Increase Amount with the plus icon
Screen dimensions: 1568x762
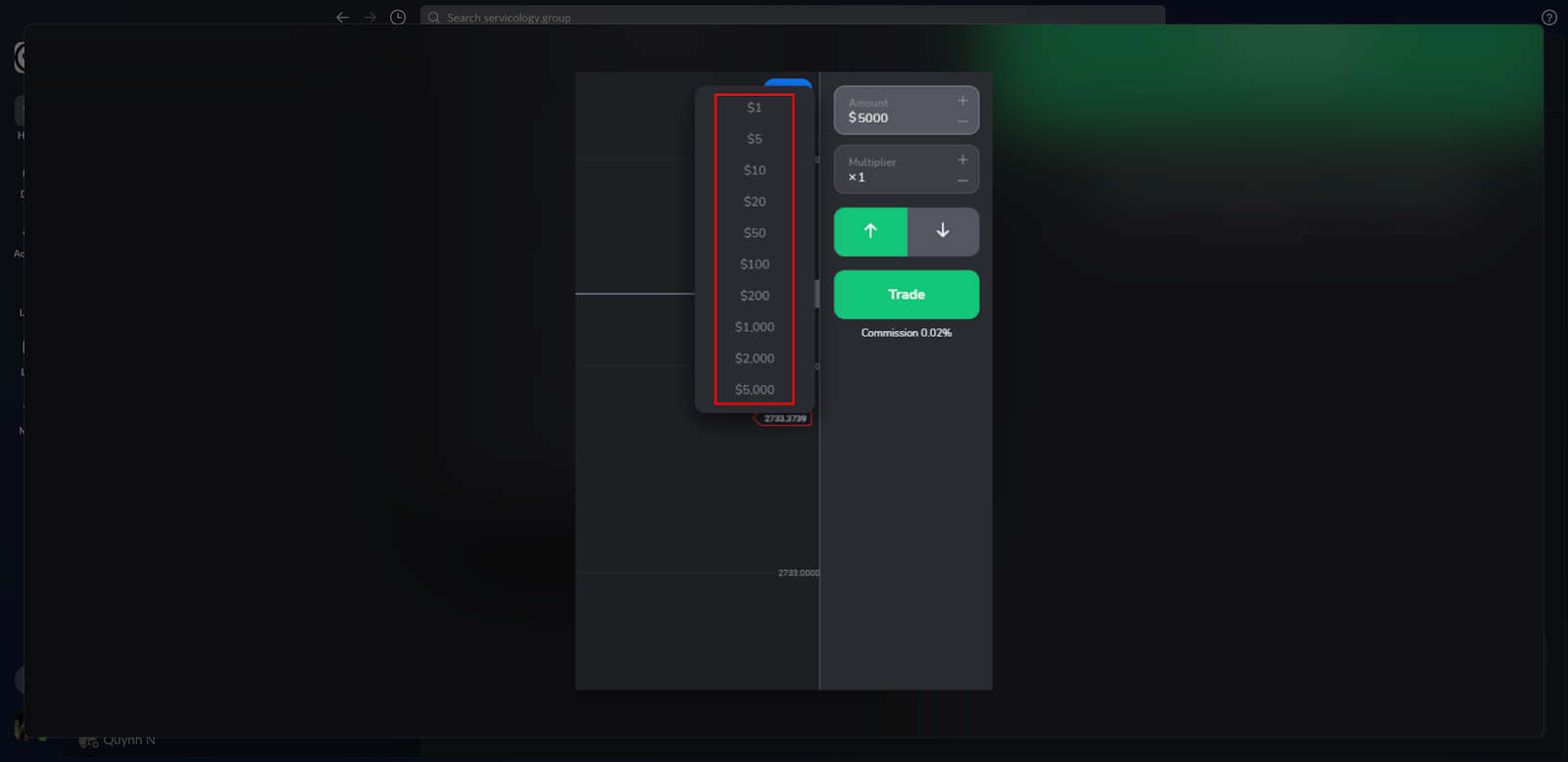(x=962, y=101)
